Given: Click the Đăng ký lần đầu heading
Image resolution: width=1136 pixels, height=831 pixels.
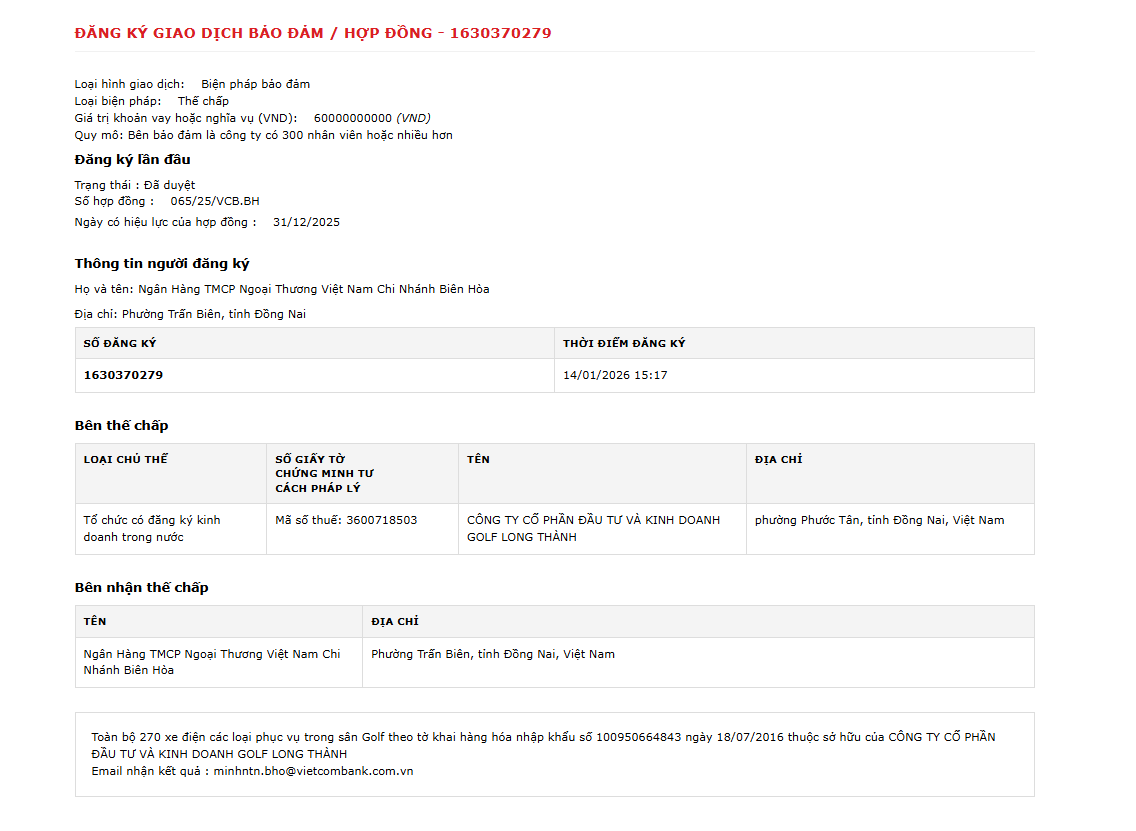Looking at the screenshot, I should [133, 159].
